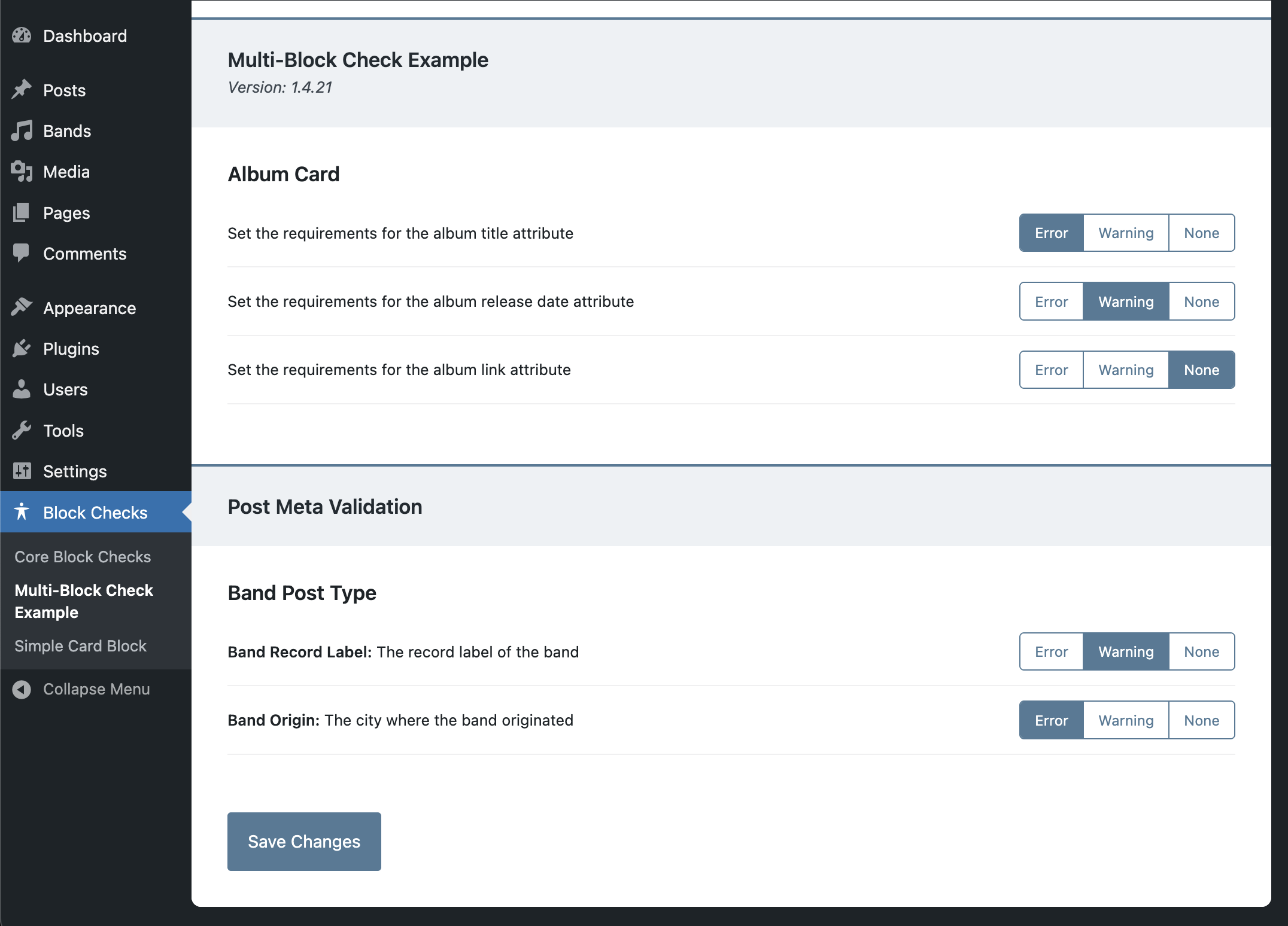Open Core Block Checks
This screenshot has height=926, width=1288.
[83, 556]
